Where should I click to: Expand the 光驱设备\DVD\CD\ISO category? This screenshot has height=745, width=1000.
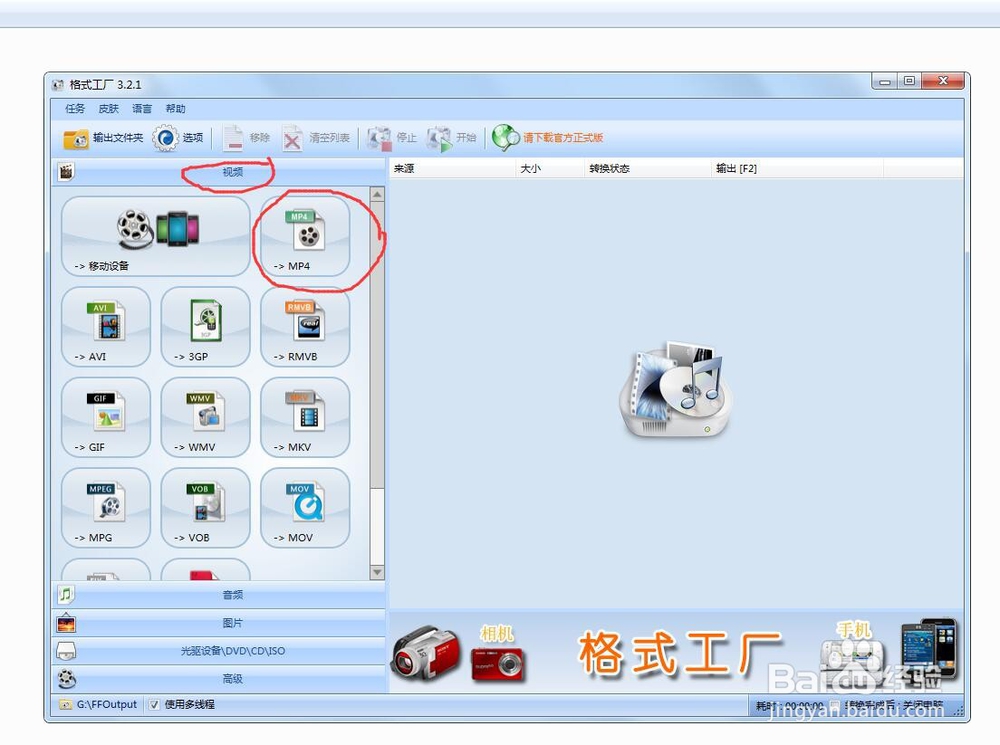pyautogui.click(x=218, y=651)
